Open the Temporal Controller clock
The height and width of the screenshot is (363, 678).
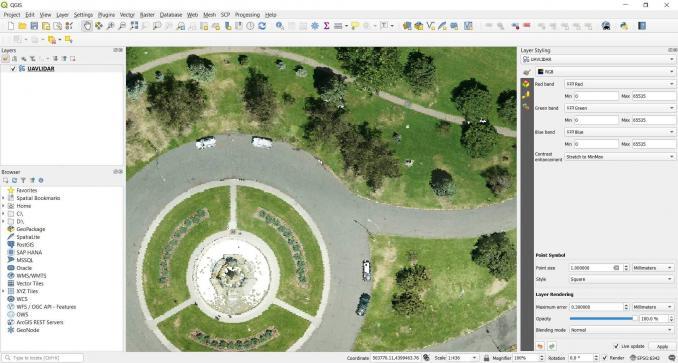point(250,26)
